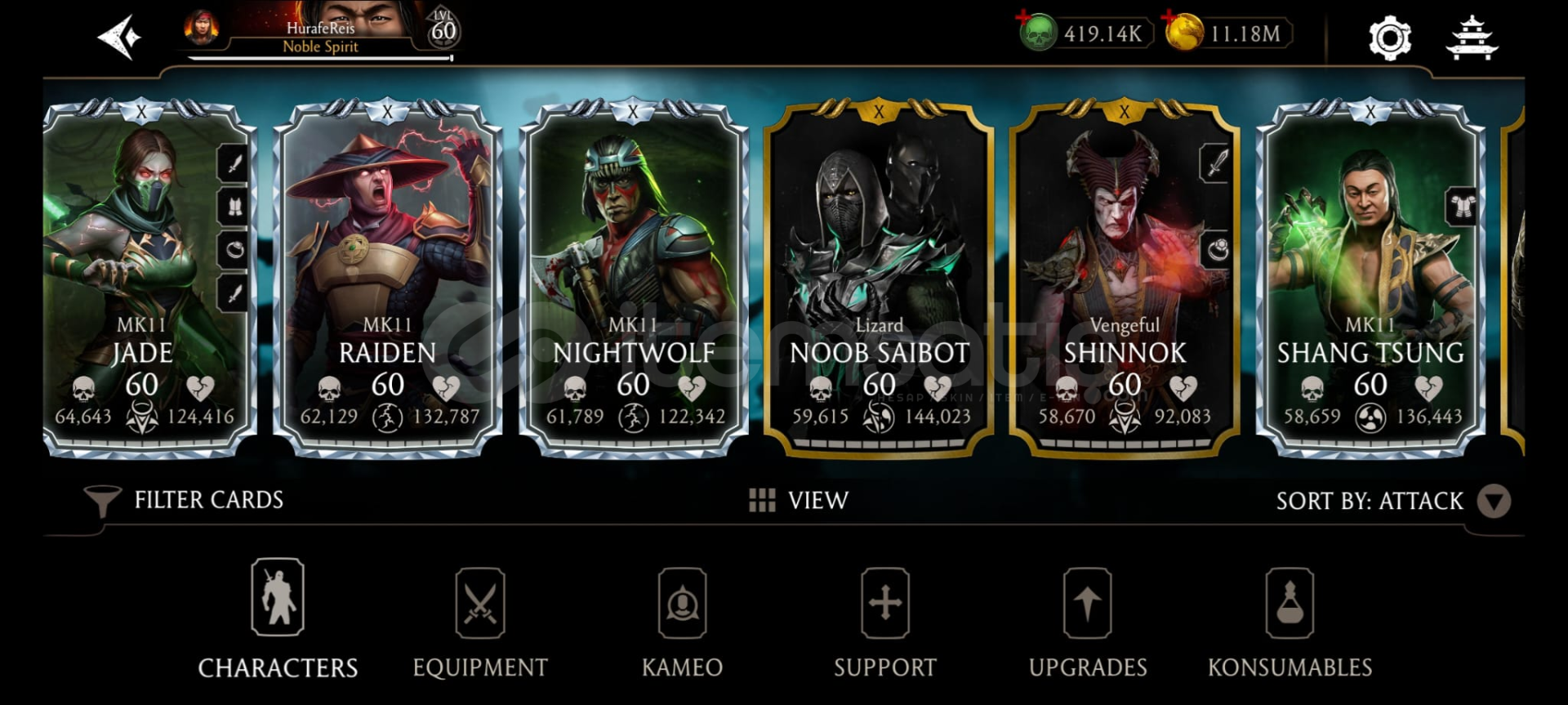Viewport: 1568px width, 705px height.
Task: Go back using the arrow icon
Action: (x=119, y=38)
